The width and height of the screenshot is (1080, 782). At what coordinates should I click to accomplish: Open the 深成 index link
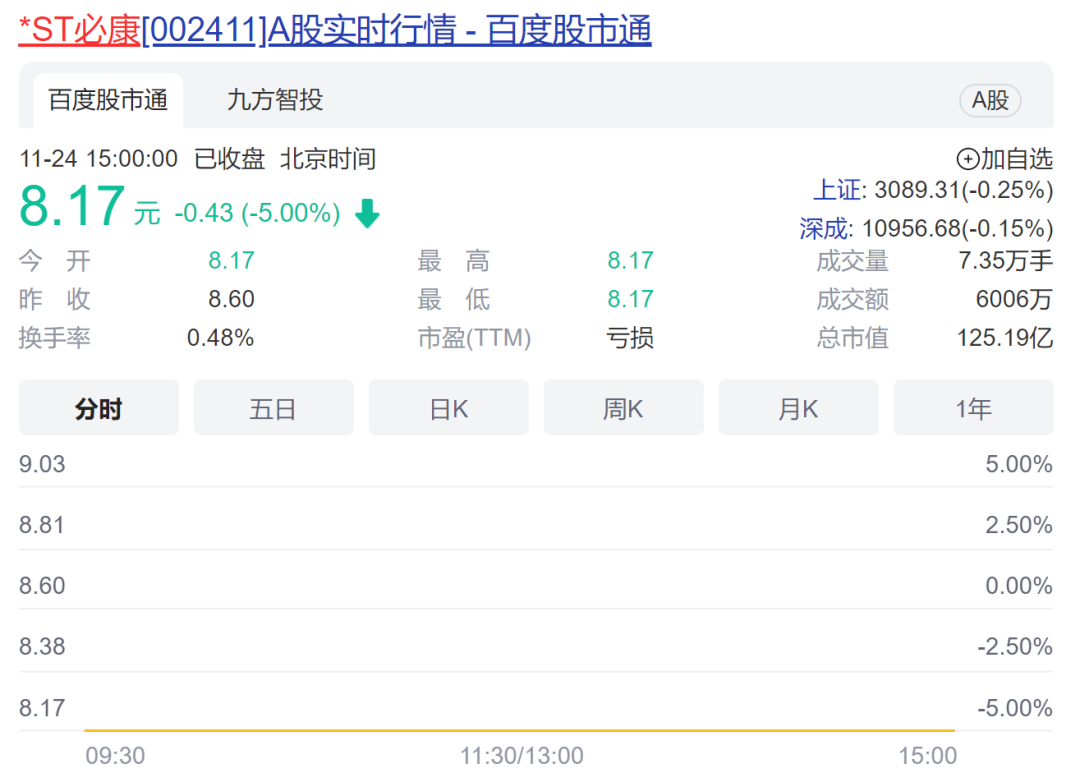coord(824,228)
